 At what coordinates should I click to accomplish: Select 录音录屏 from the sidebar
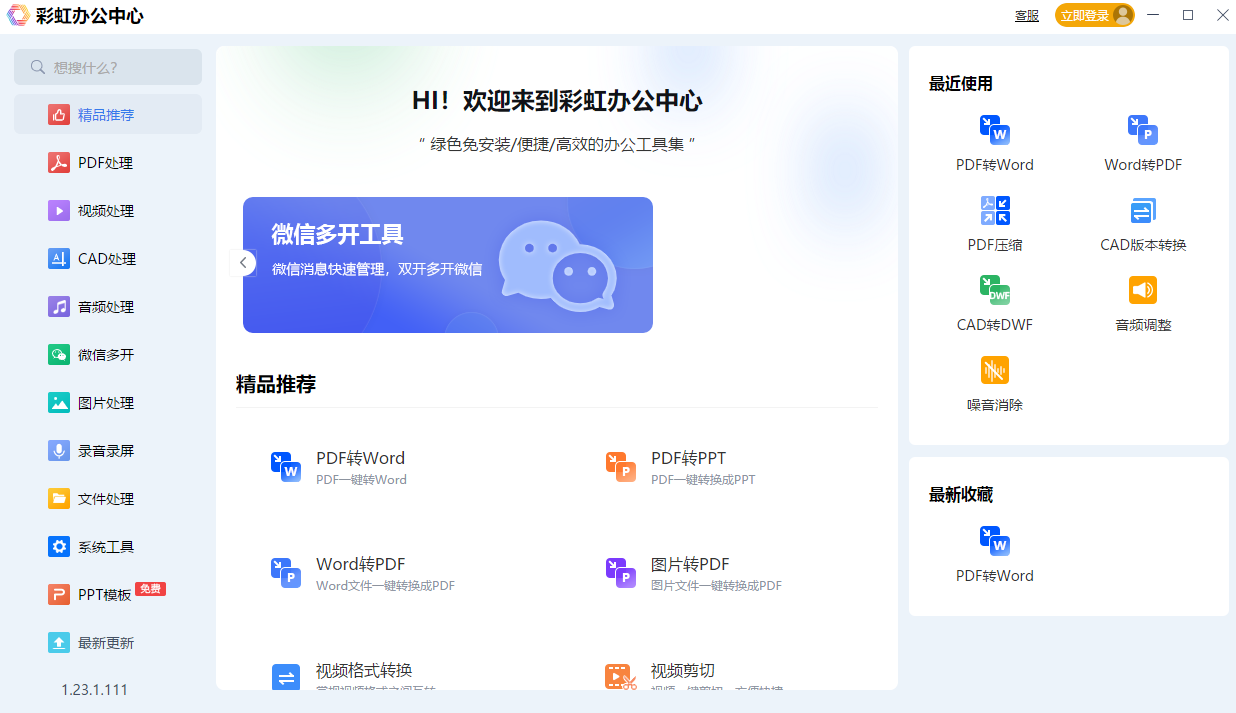[x=106, y=451]
